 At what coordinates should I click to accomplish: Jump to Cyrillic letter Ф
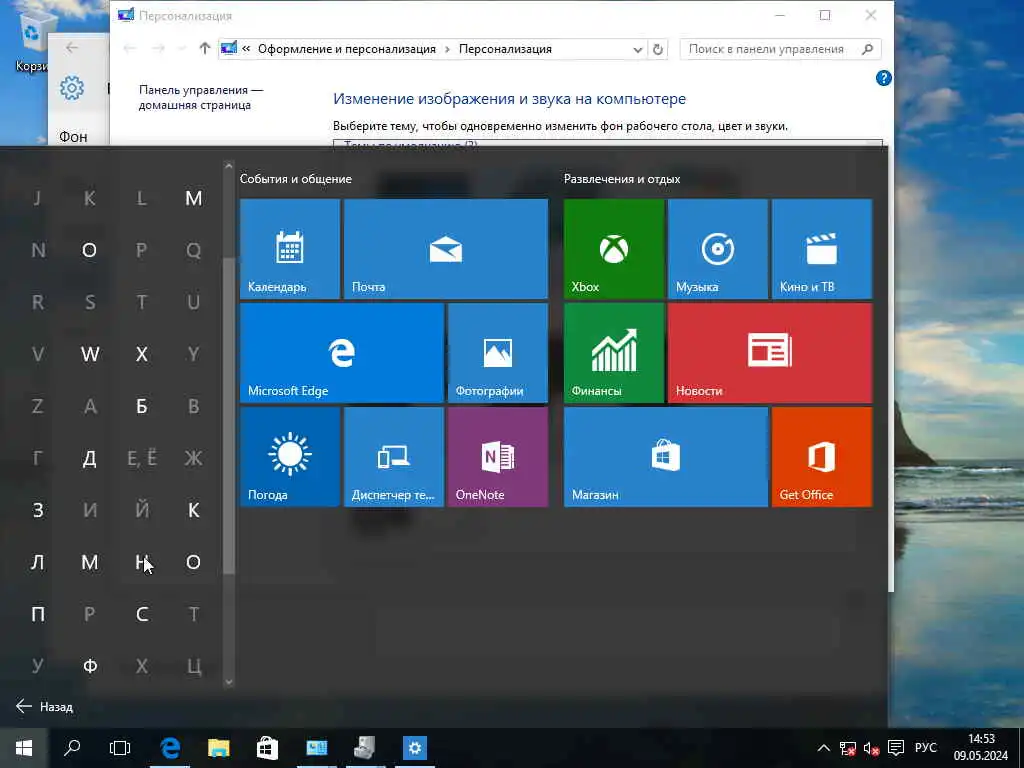90,666
